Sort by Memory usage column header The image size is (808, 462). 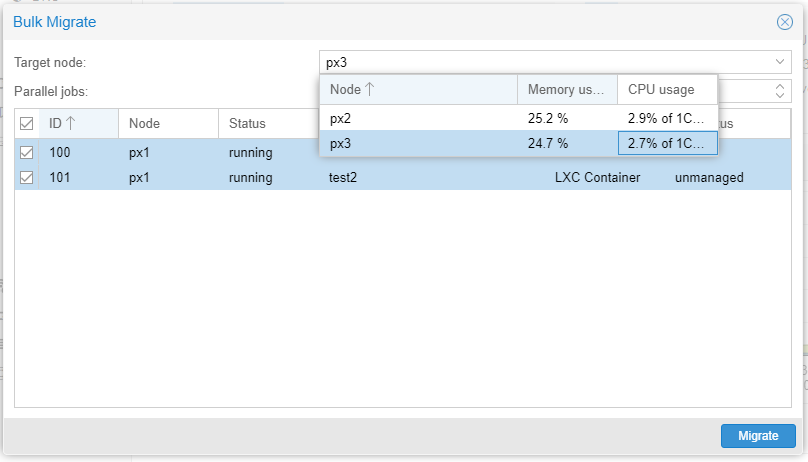click(x=566, y=90)
